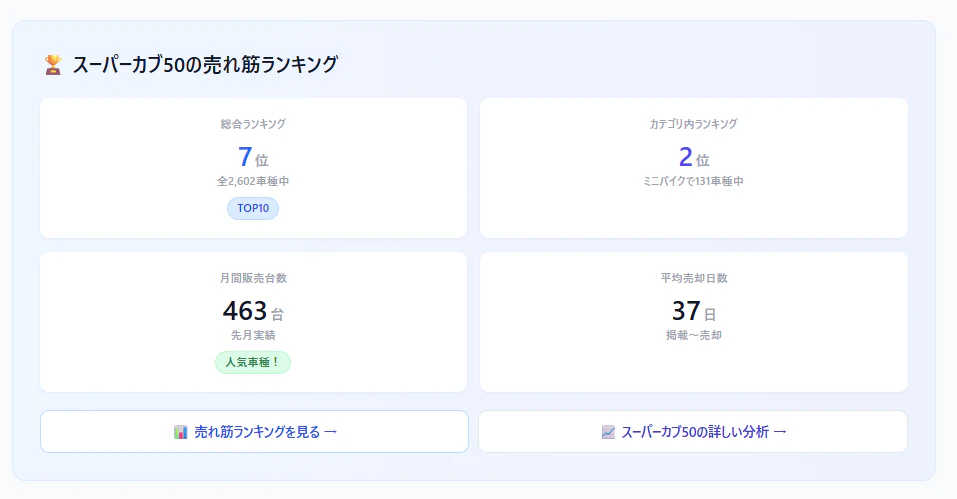Click the 総合ランキング label
Screen dimensions: 957x499
tap(253, 124)
